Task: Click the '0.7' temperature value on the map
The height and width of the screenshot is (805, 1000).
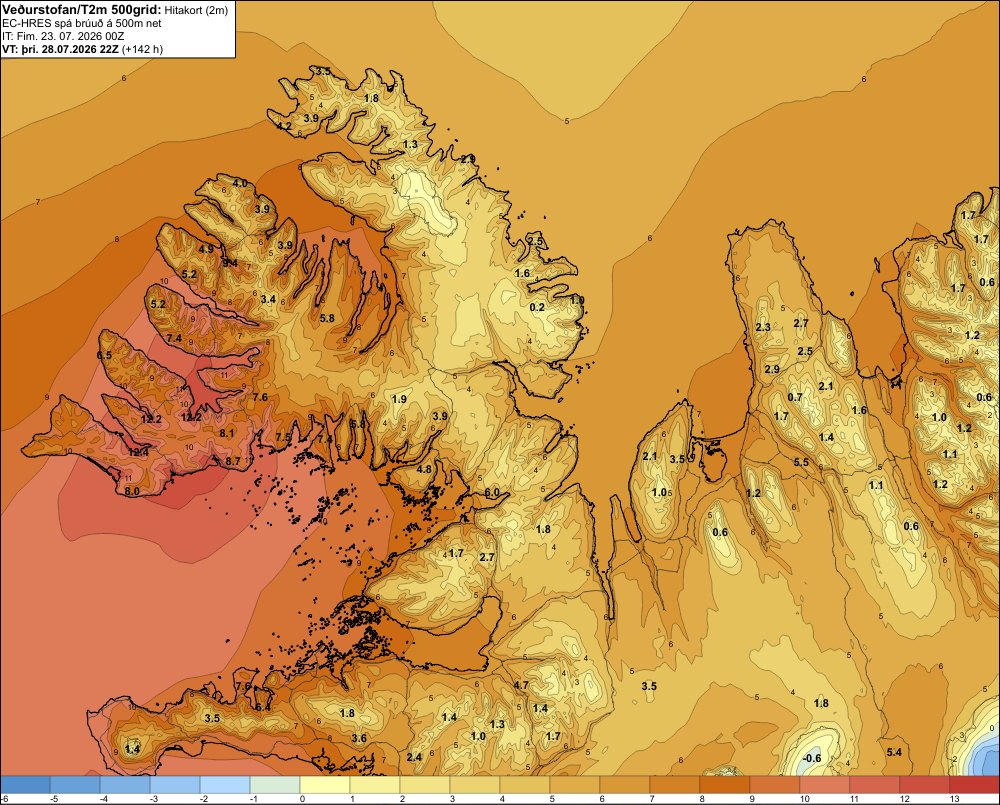Action: [x=795, y=397]
